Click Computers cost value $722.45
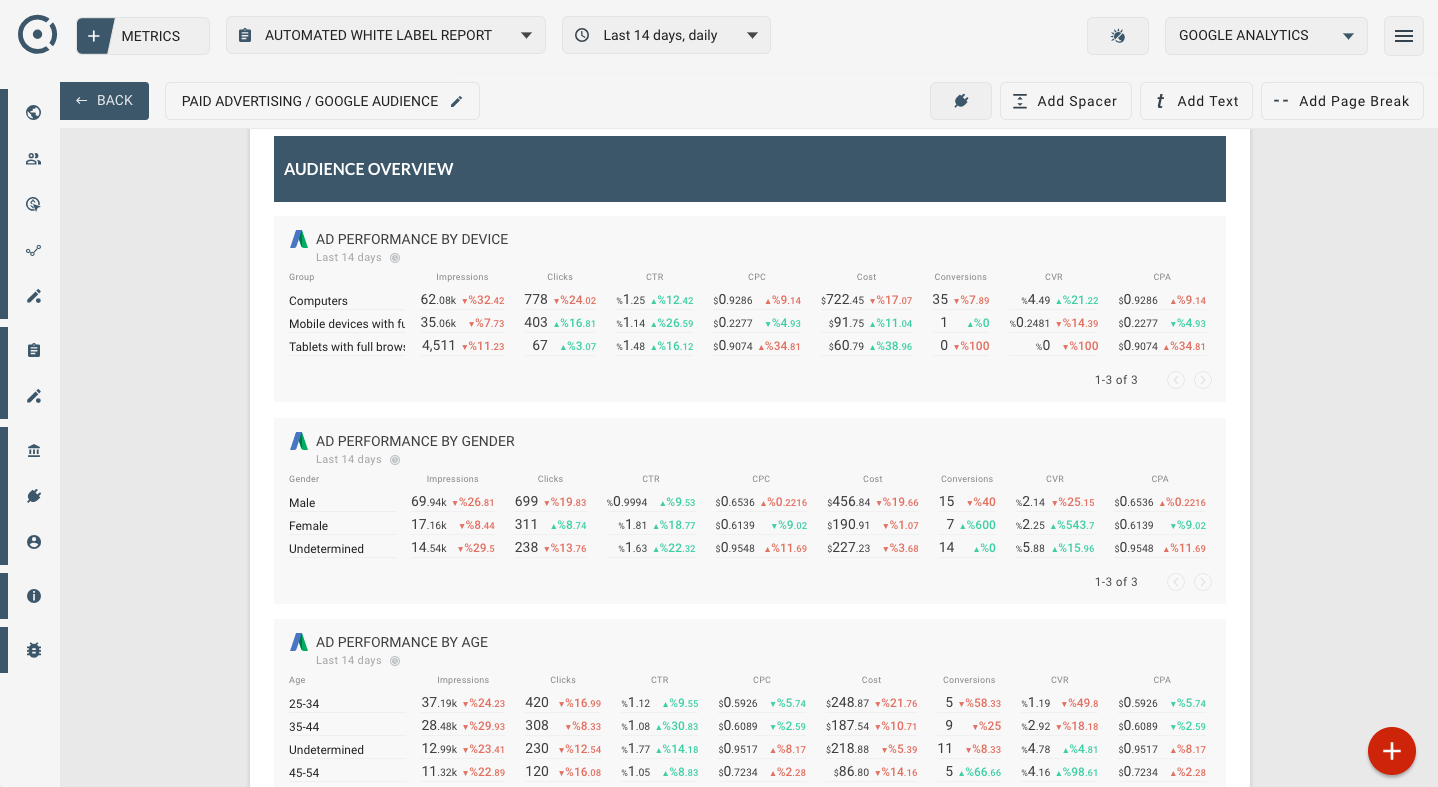Viewport: 1438px width, 787px height. 842,300
